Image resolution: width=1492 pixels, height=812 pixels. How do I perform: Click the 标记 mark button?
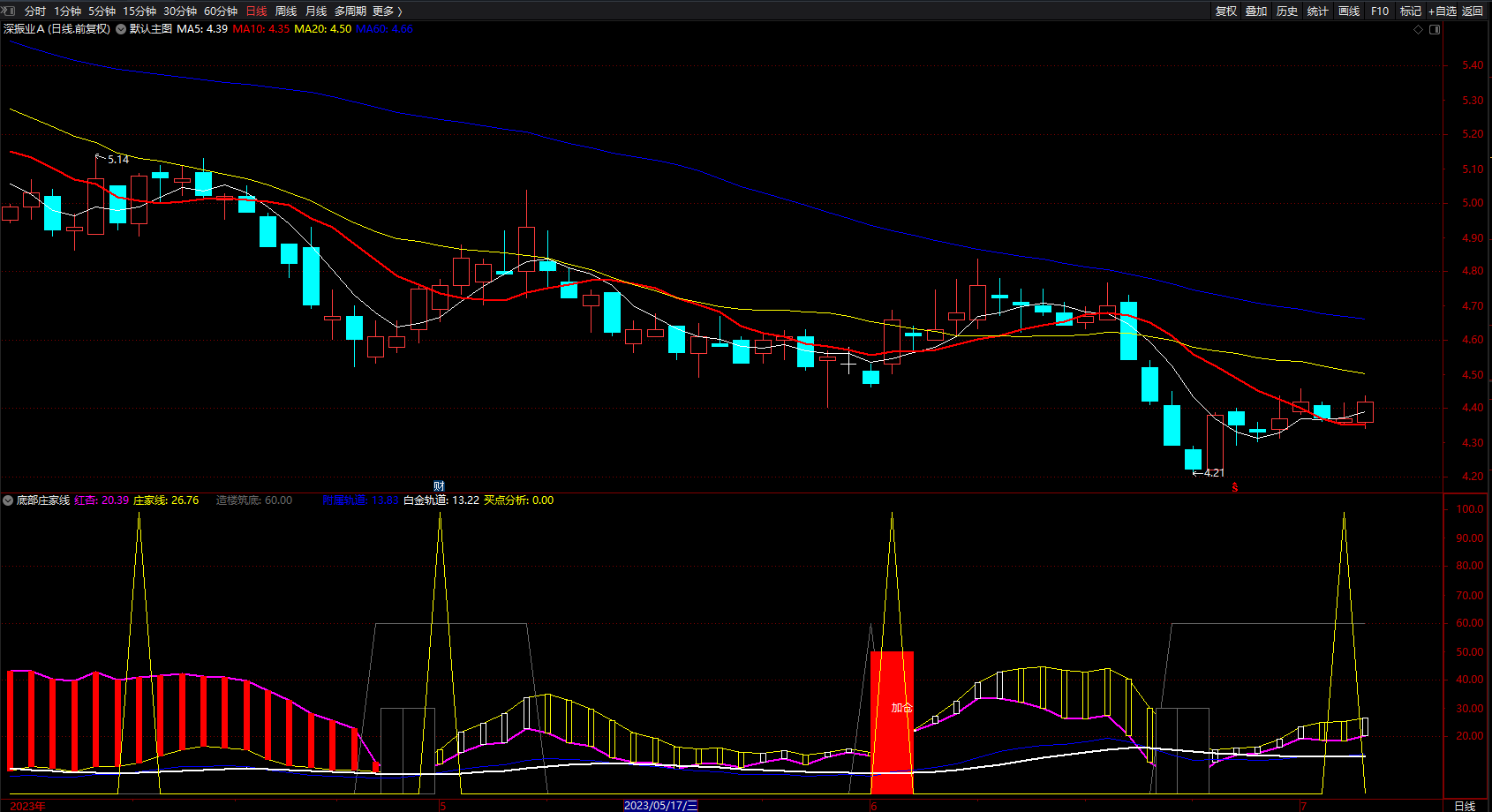click(x=1411, y=11)
